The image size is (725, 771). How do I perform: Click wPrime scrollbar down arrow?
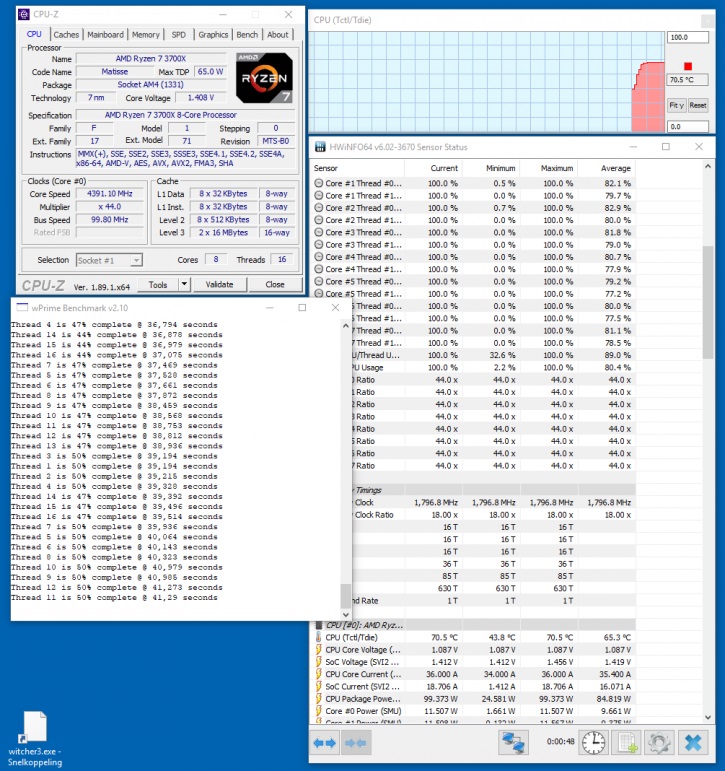pos(345,615)
